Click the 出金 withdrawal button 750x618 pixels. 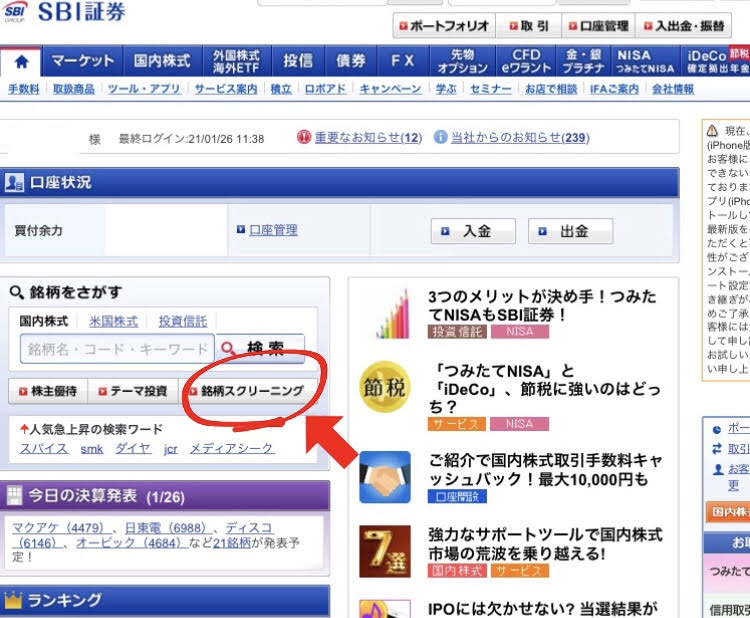point(570,232)
